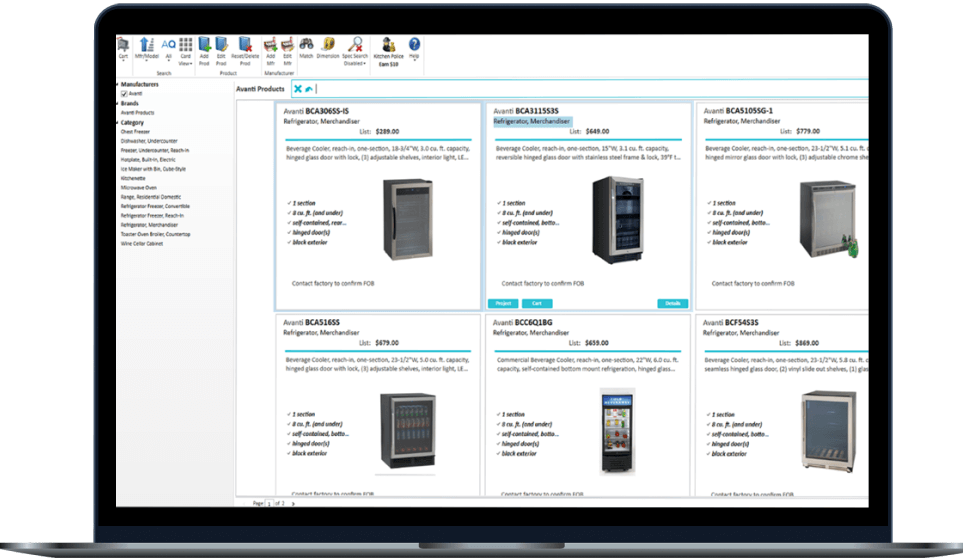The height and width of the screenshot is (558, 963).
Task: Select Microwave Oven category
Action: pyautogui.click(x=139, y=187)
